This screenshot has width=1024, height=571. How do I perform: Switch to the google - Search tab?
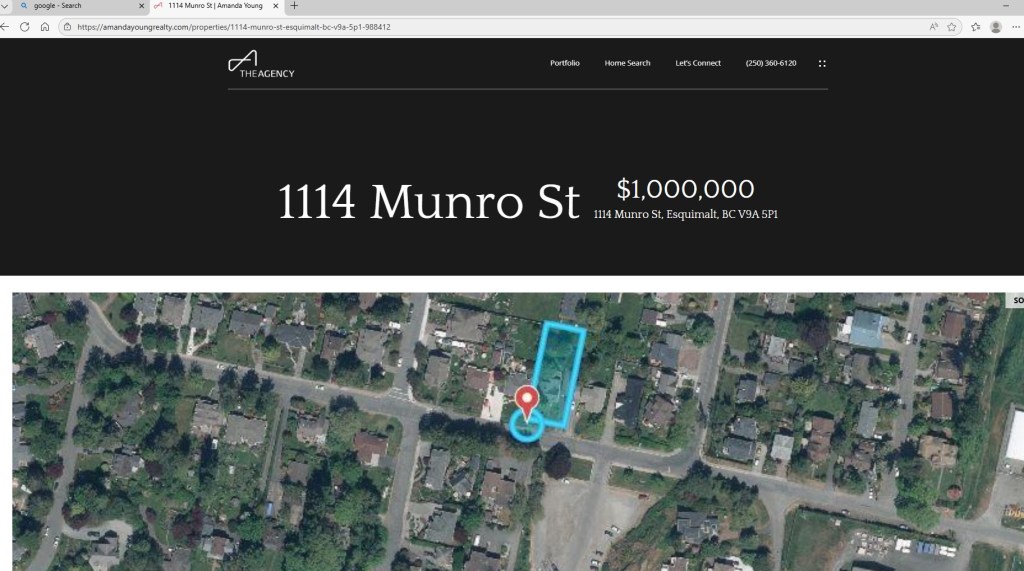(x=73, y=6)
